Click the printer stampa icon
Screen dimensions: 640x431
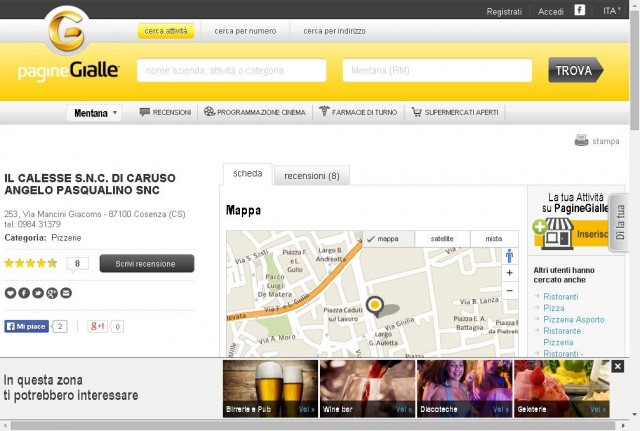click(581, 140)
